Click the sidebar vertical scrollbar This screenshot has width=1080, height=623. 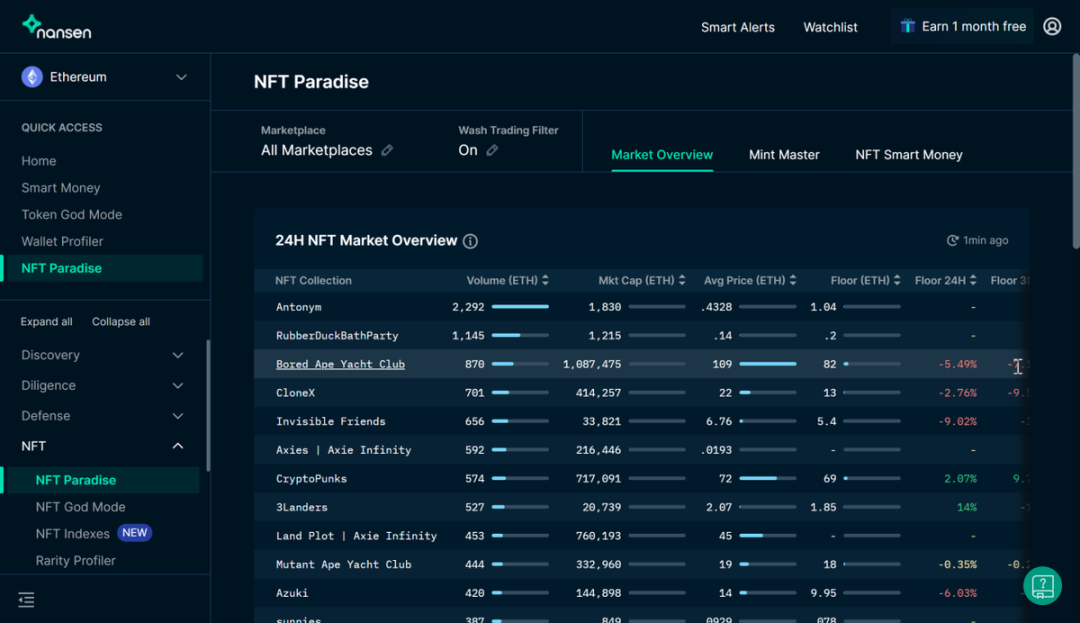tap(208, 406)
